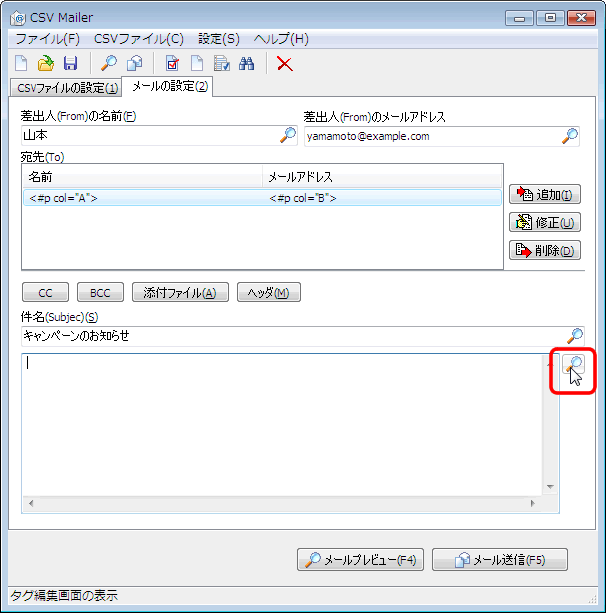The height and width of the screenshot is (613, 606).
Task: Click magnifier icon beside subject field
Action: coord(575,336)
